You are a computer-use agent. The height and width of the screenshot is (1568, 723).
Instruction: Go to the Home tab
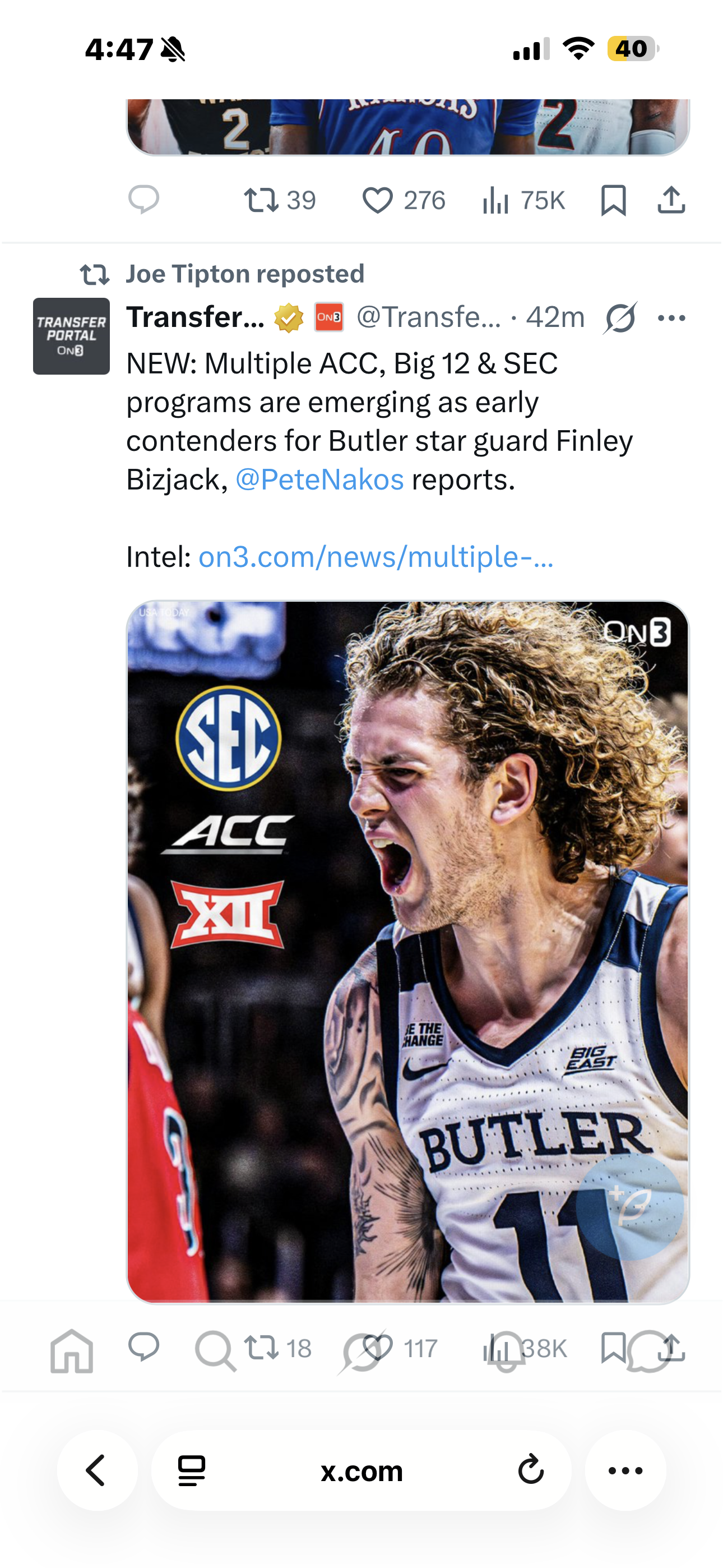(x=72, y=1352)
